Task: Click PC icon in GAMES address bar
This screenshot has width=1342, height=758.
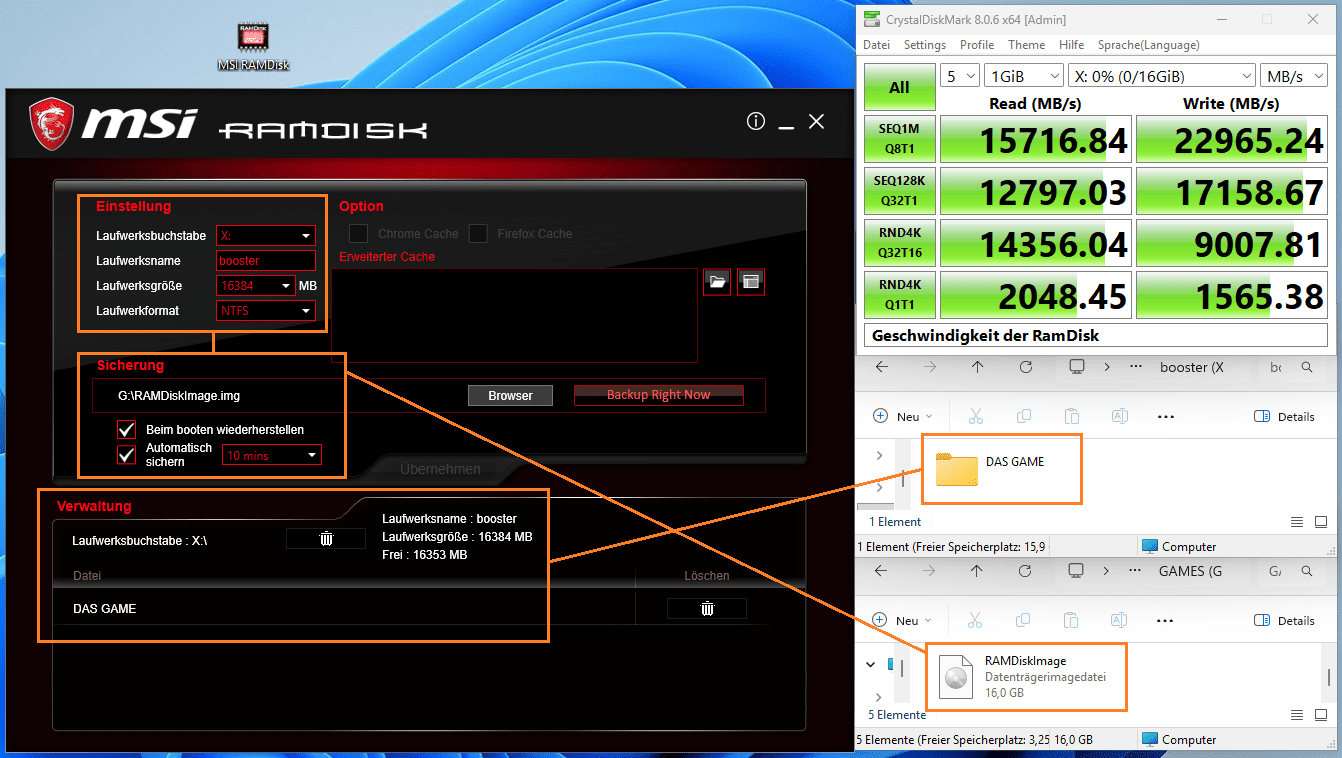Action: click(1077, 571)
